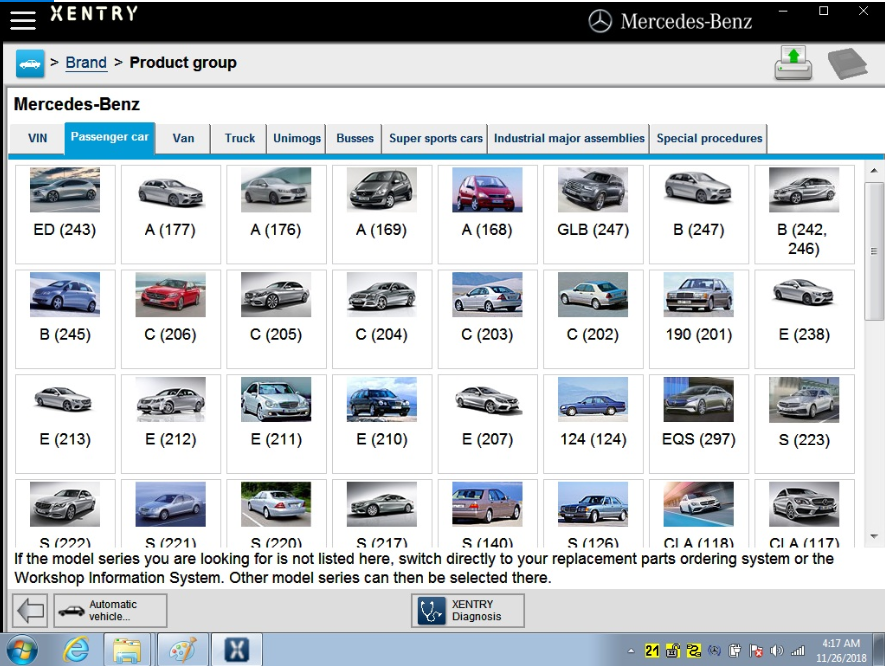Screen dimensions: 885x666
Task: Click the printer export icon
Action: (793, 63)
